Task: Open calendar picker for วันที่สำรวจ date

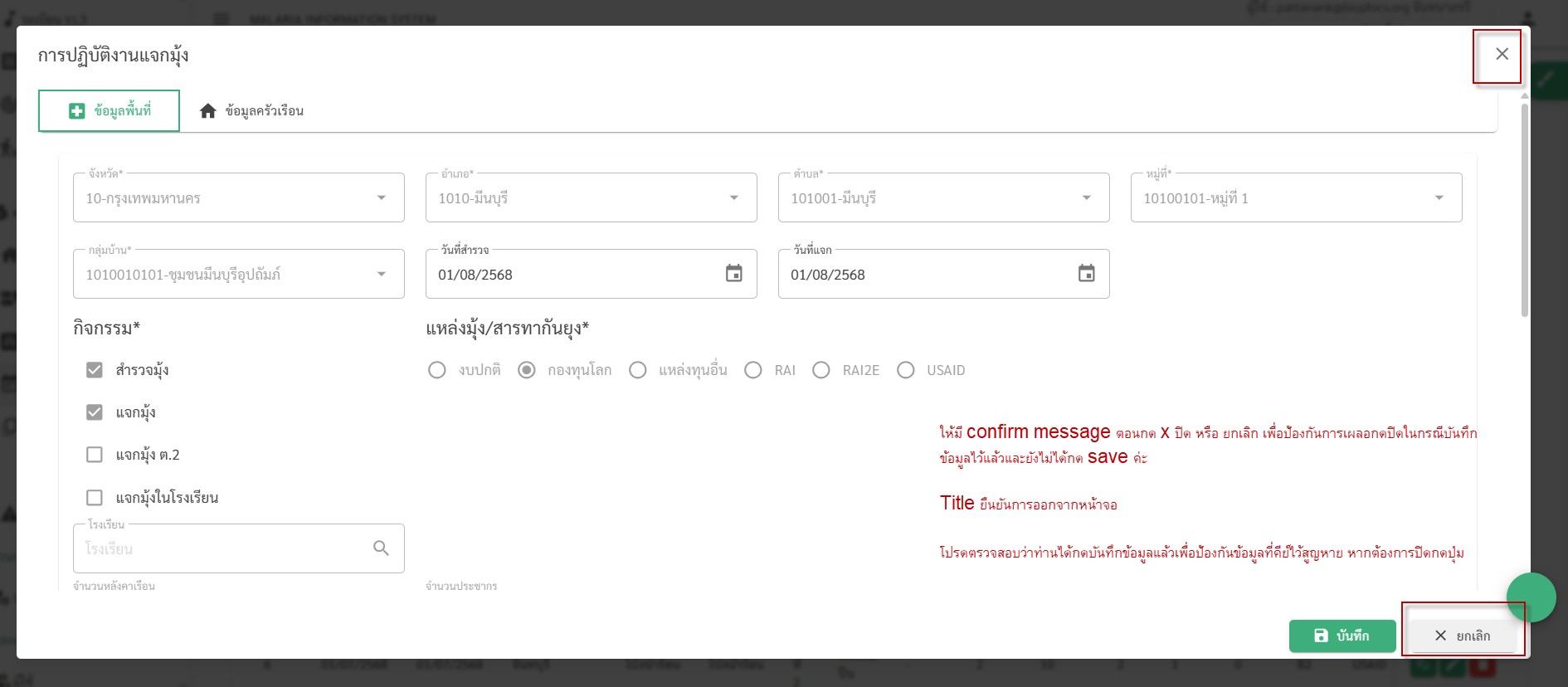Action: click(x=733, y=274)
